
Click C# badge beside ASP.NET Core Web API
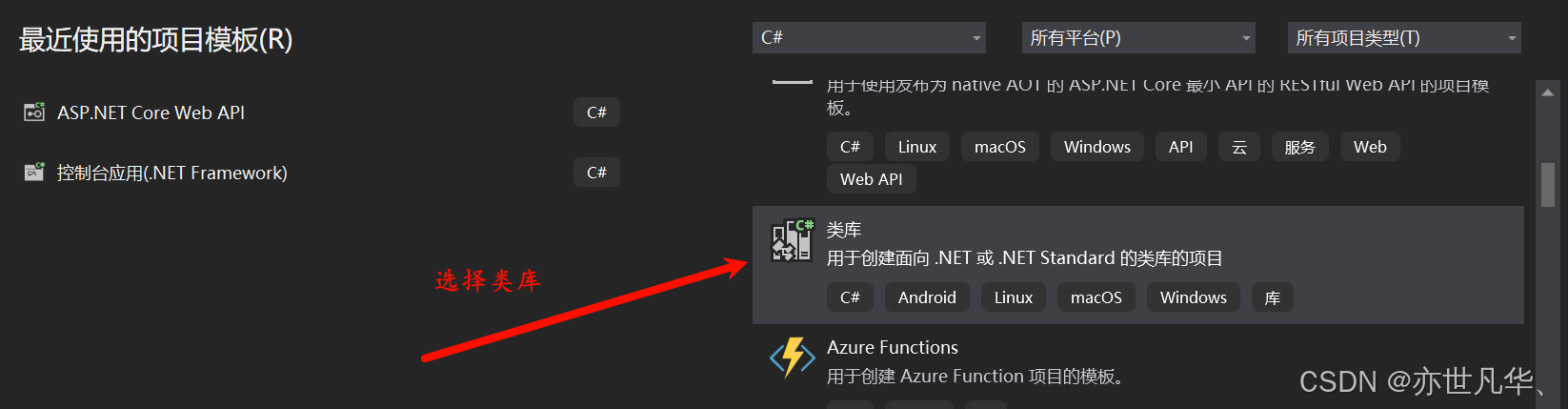[x=596, y=112]
